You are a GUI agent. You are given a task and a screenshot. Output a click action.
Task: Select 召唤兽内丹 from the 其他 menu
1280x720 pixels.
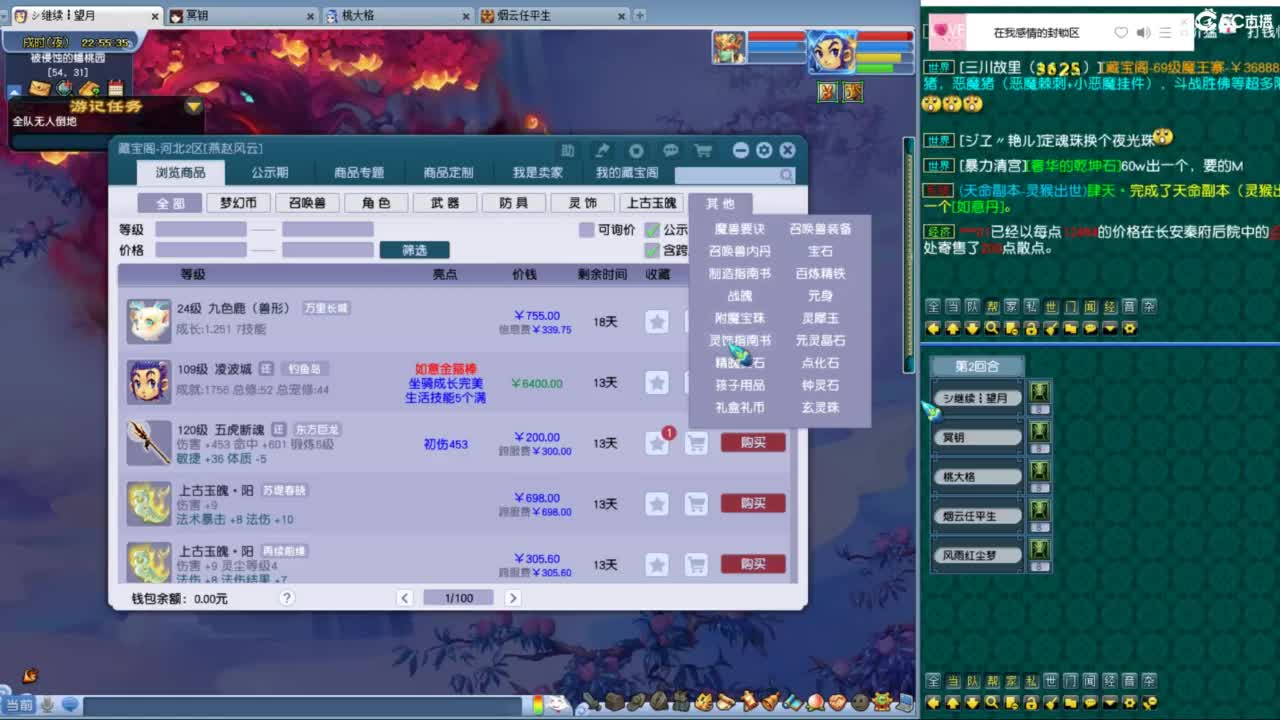point(740,251)
